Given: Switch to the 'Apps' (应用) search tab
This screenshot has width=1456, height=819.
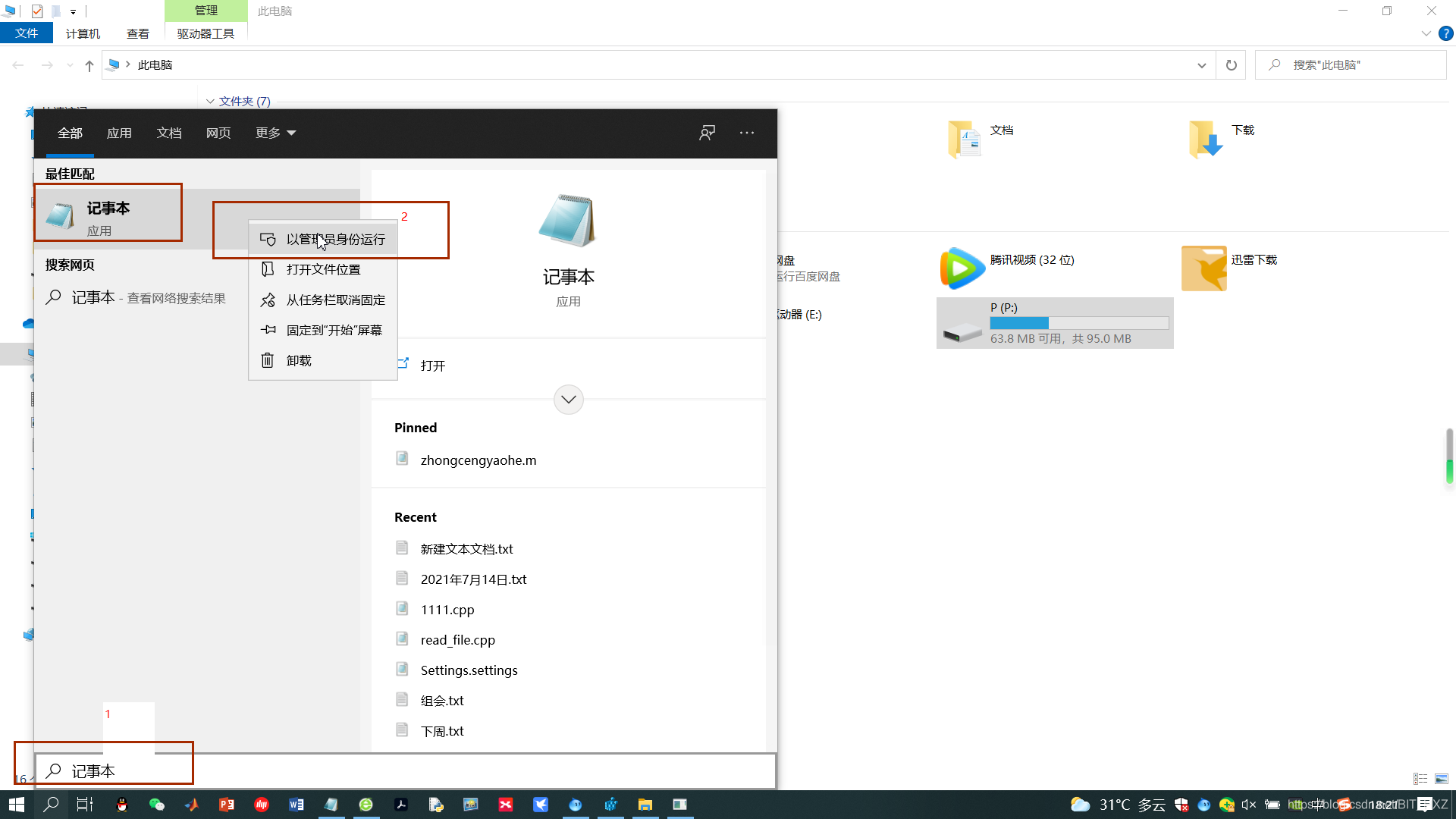Looking at the screenshot, I should point(119,133).
